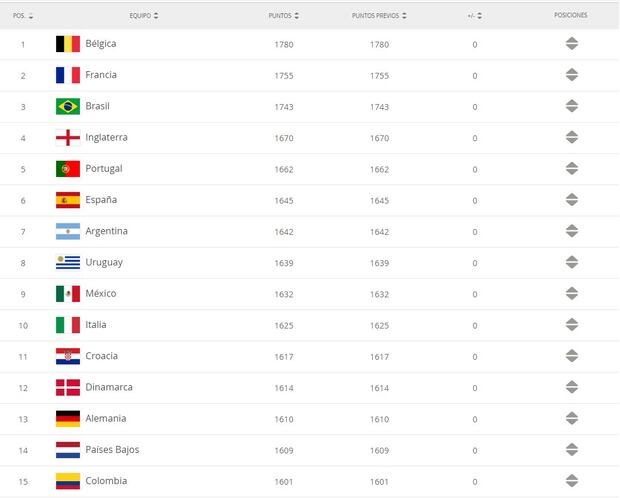Sort table by PUNTOS column
Image resolution: width=620 pixels, height=498 pixels.
pyautogui.click(x=284, y=16)
